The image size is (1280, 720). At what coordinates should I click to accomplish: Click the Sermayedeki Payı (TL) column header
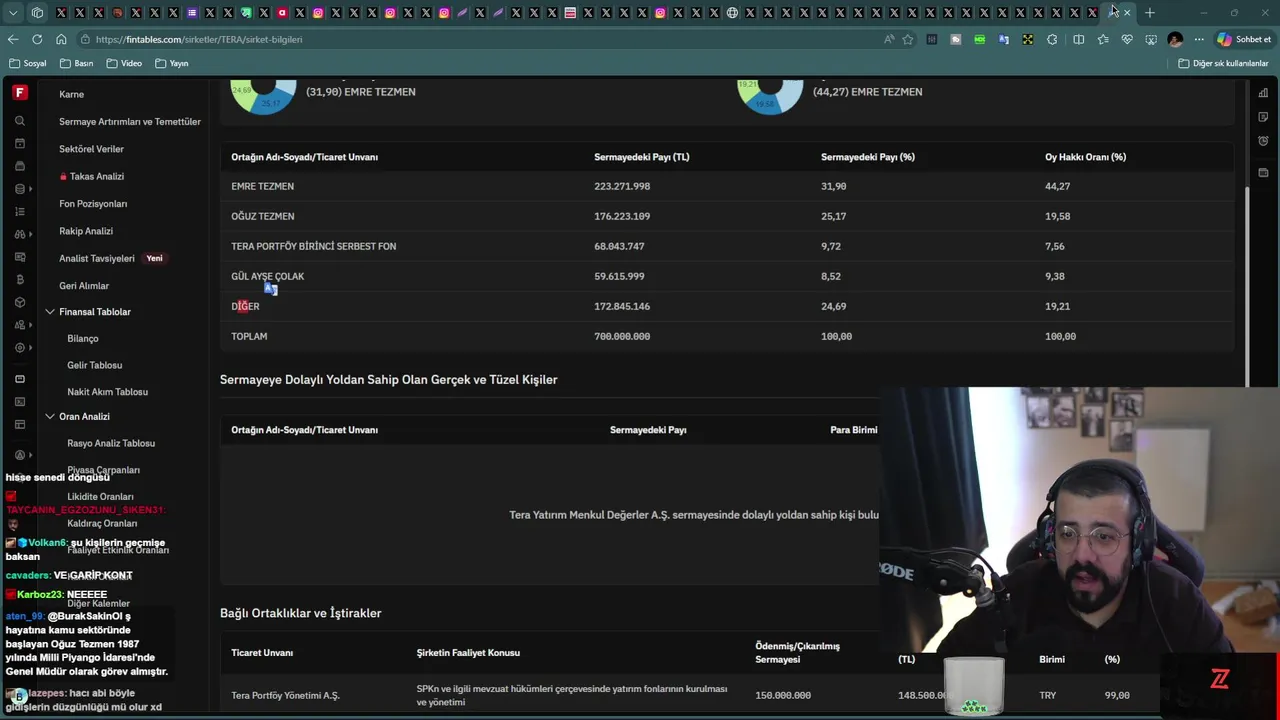tap(641, 157)
